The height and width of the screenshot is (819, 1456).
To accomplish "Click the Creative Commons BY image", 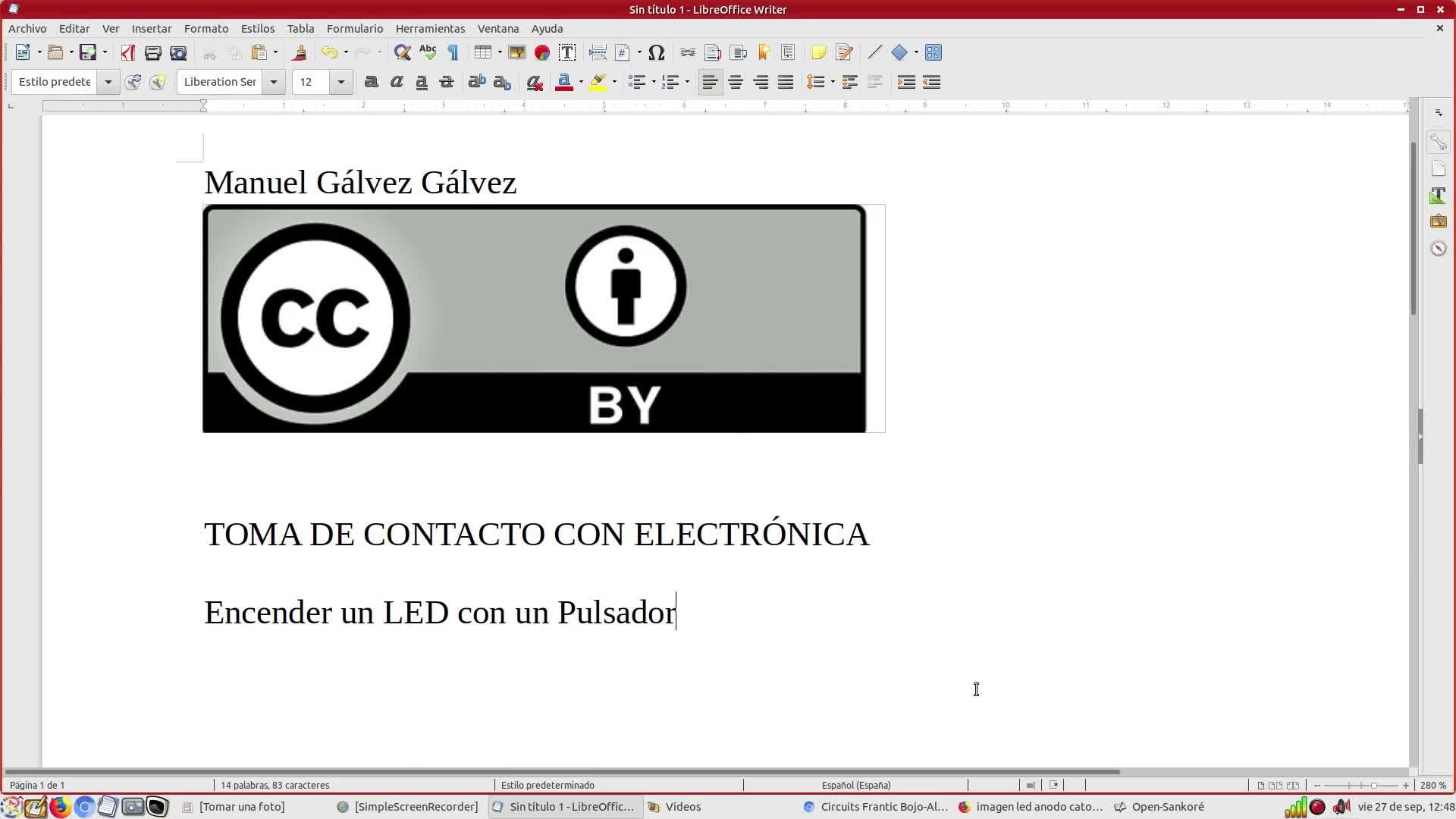I will [x=534, y=318].
